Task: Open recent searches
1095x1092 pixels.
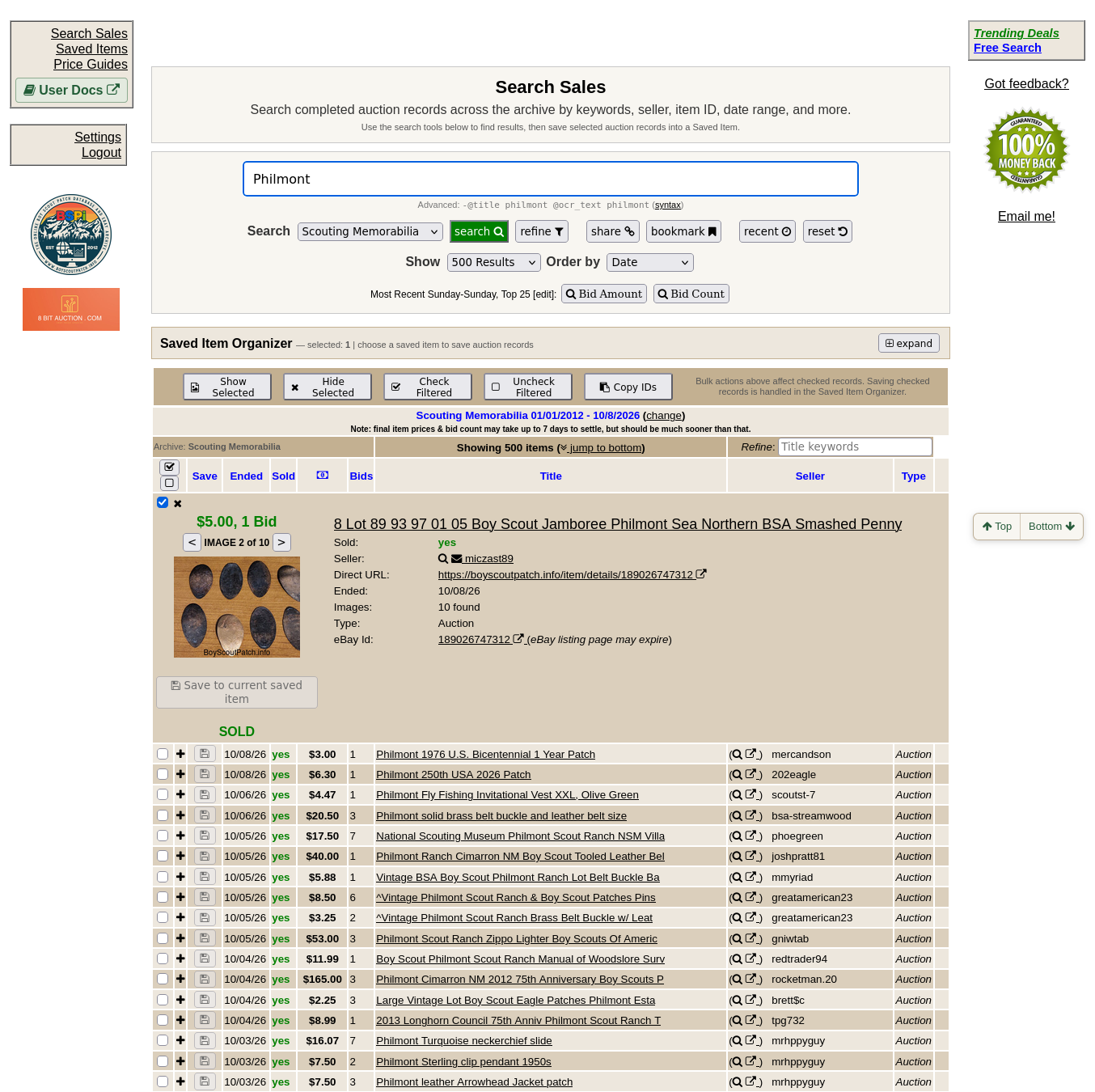Action: 767,231
